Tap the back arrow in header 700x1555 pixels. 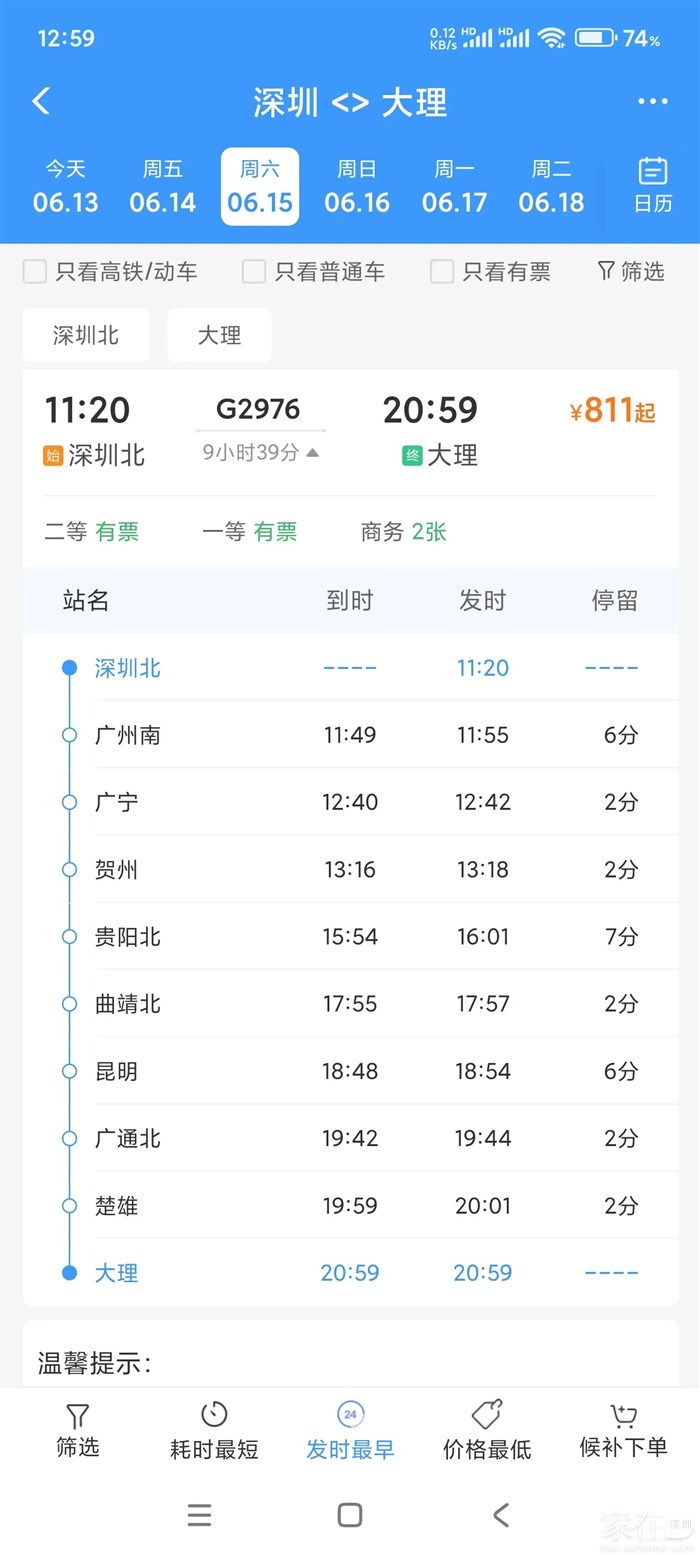(41, 101)
